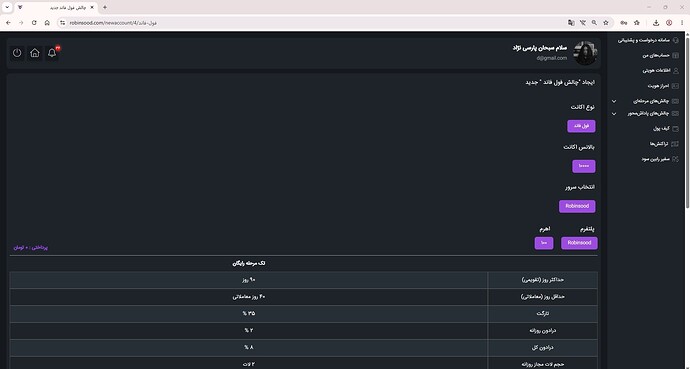
Task: Bookmark this page with the star icon
Action: coord(606,23)
